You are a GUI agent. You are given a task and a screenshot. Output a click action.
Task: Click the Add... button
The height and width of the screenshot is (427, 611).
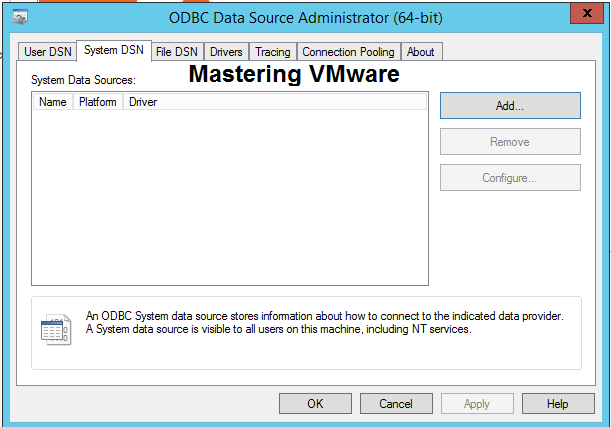pyautogui.click(x=510, y=106)
